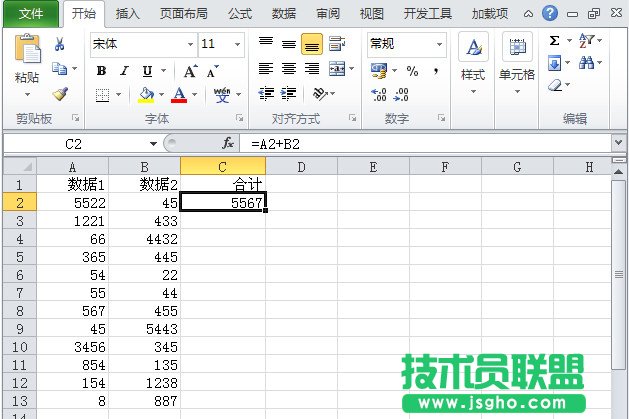
Task: Expand the formula bar chevron
Action: coord(619,142)
